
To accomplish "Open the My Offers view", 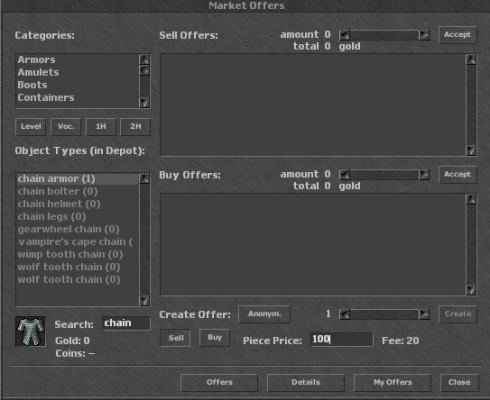I will tap(392, 383).
